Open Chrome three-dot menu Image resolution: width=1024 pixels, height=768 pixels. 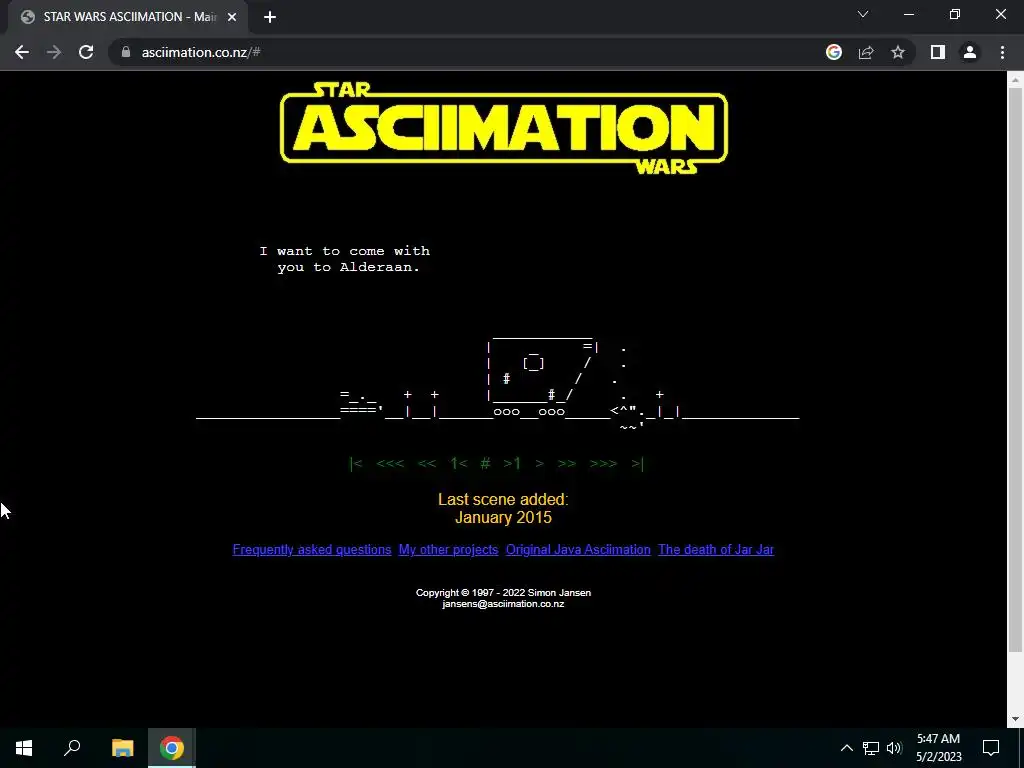point(1002,52)
